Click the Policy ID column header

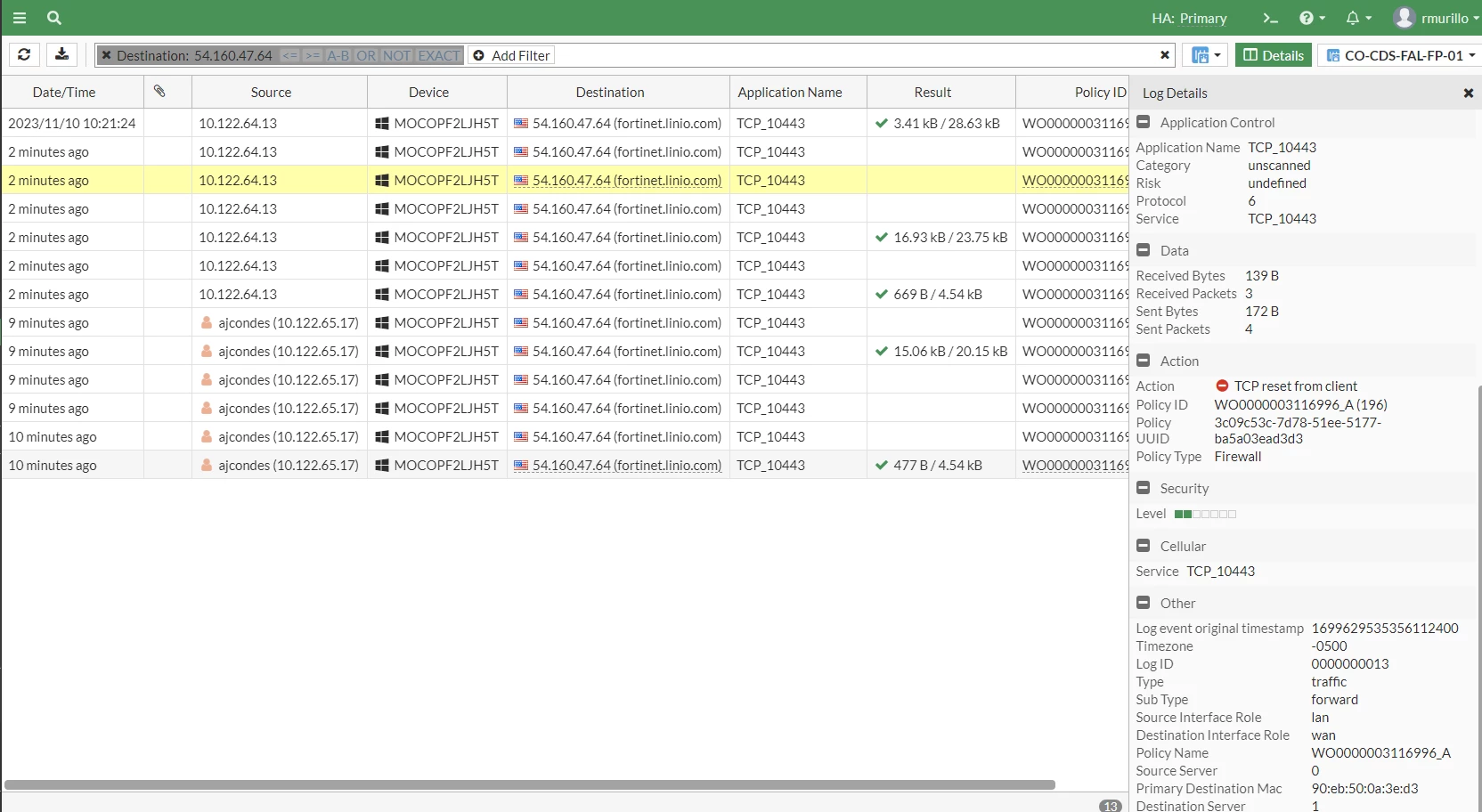pyautogui.click(x=1073, y=92)
